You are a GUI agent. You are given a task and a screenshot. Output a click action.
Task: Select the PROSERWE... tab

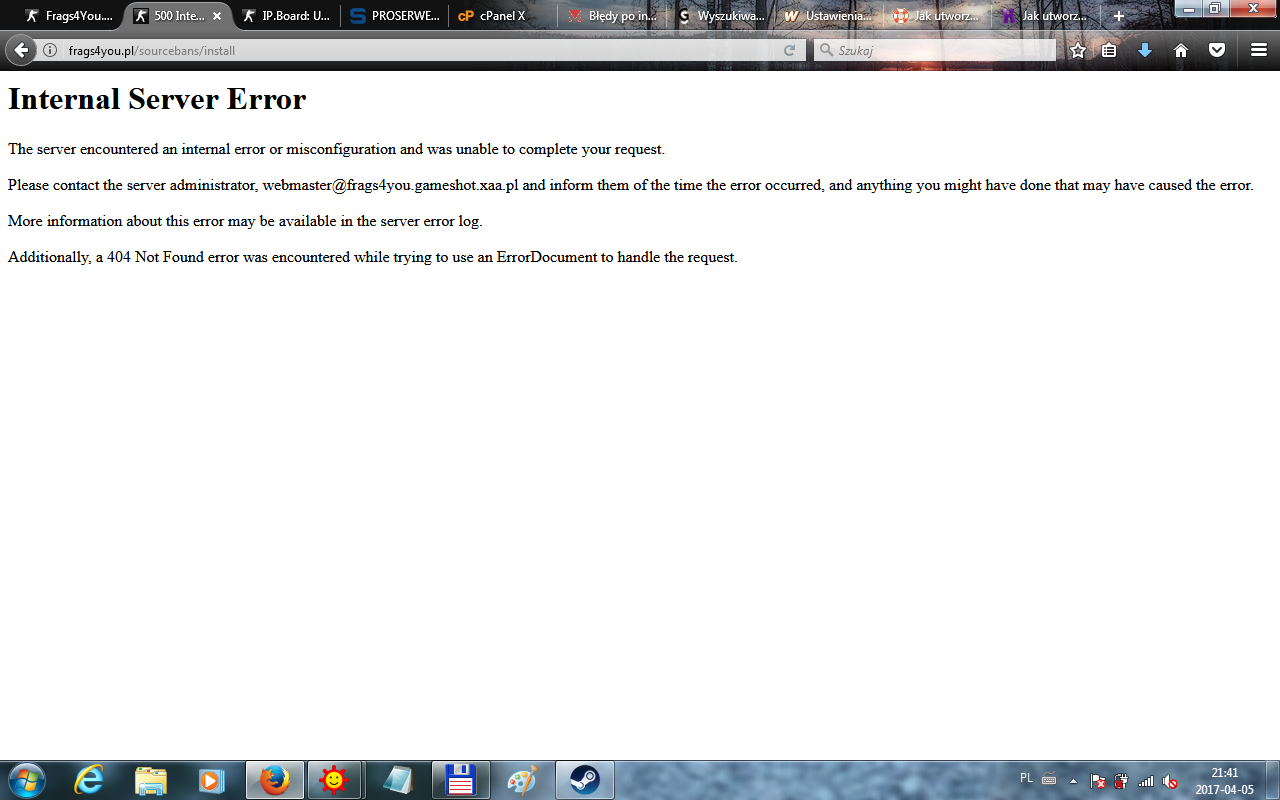tap(395, 16)
